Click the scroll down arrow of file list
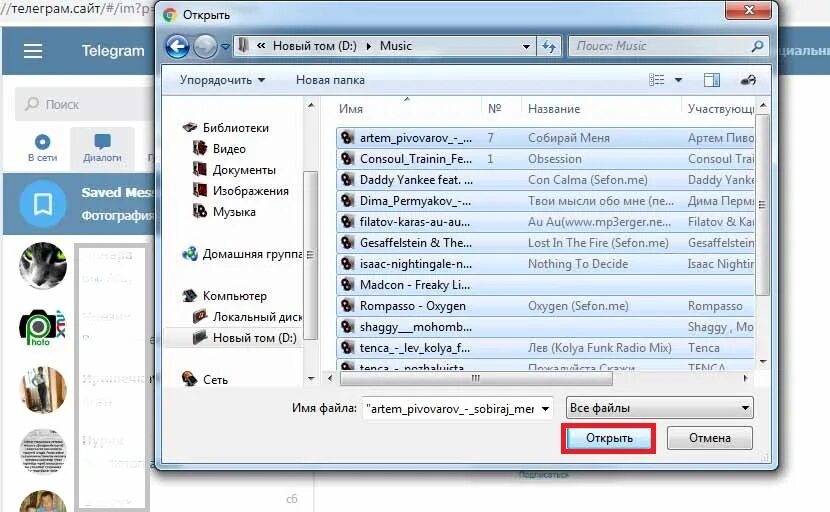This screenshot has width=830, height=512. point(763,362)
